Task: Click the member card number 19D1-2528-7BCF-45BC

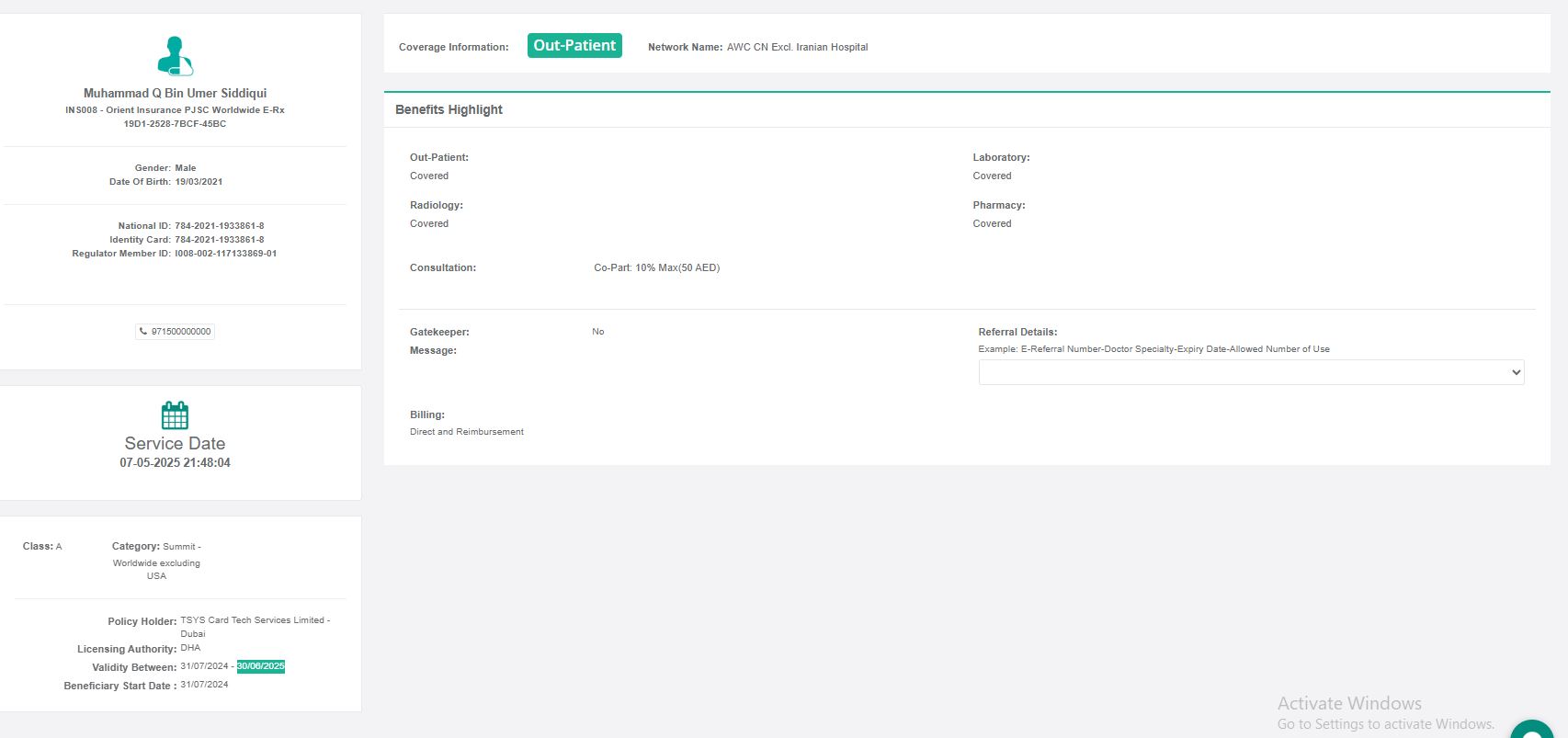Action: (175, 124)
